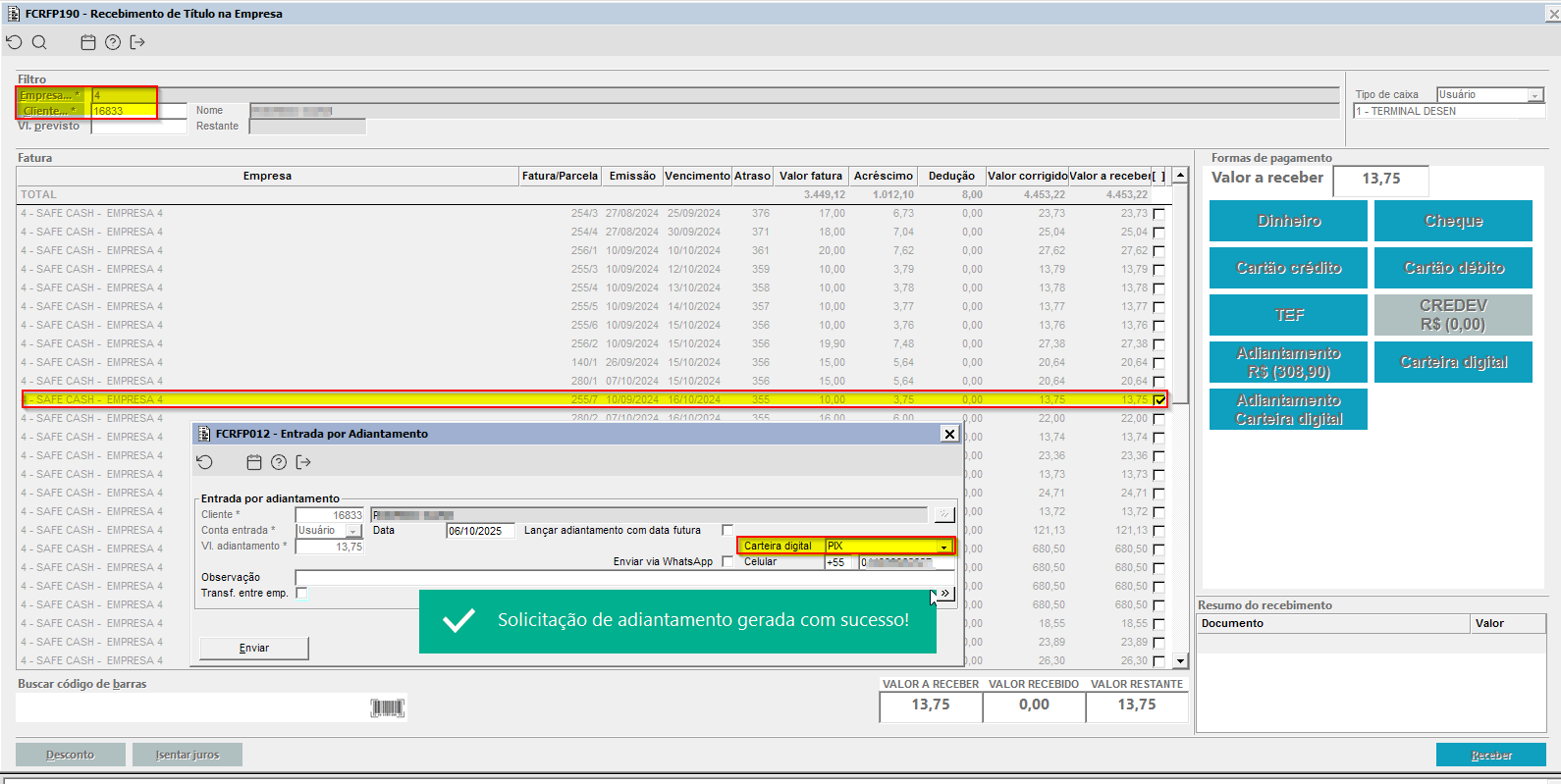Click the Fatura/Parcela column header
This screenshot has height=784, width=1561.
coord(560,177)
